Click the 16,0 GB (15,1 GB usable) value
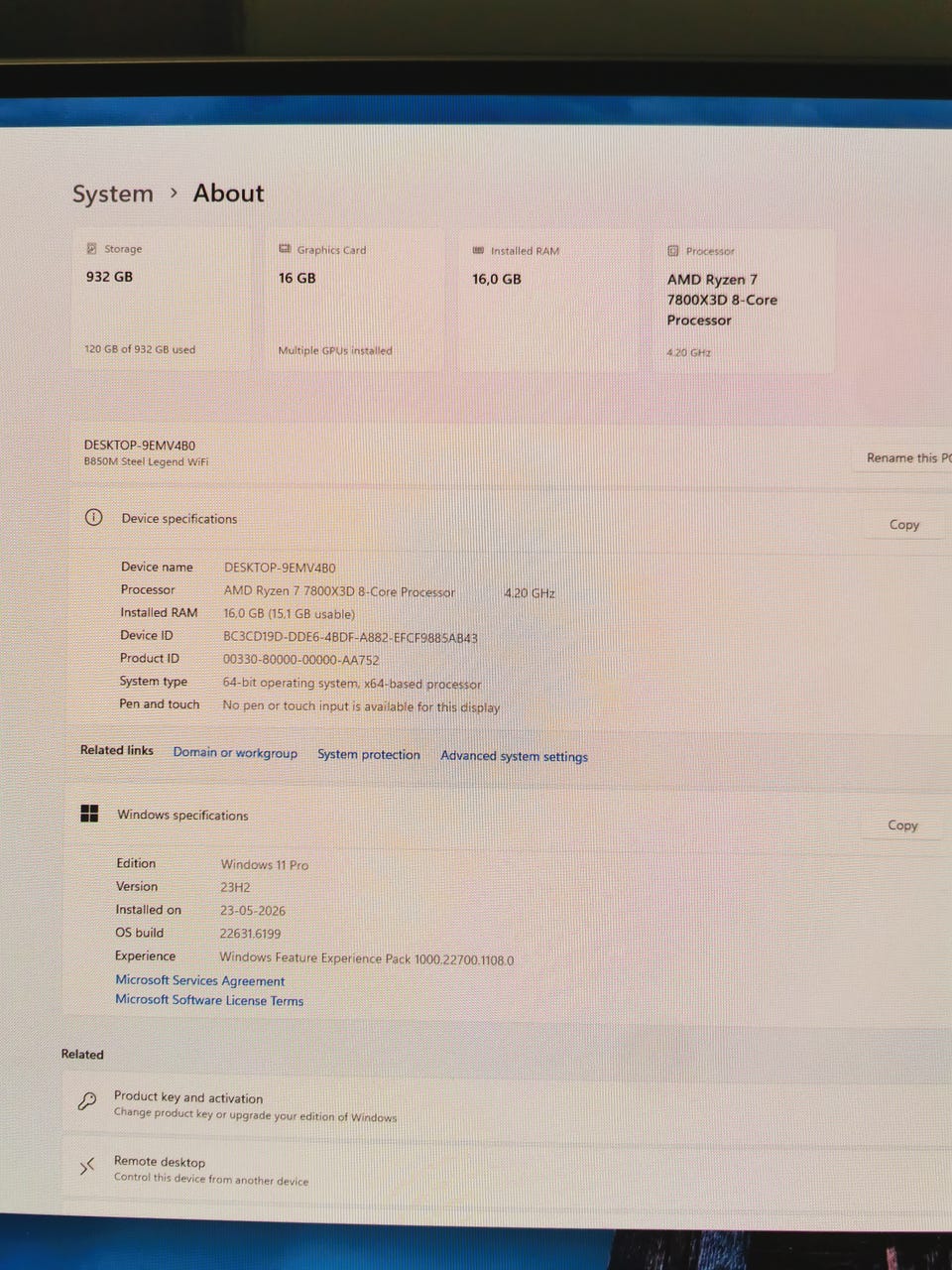 coord(289,614)
